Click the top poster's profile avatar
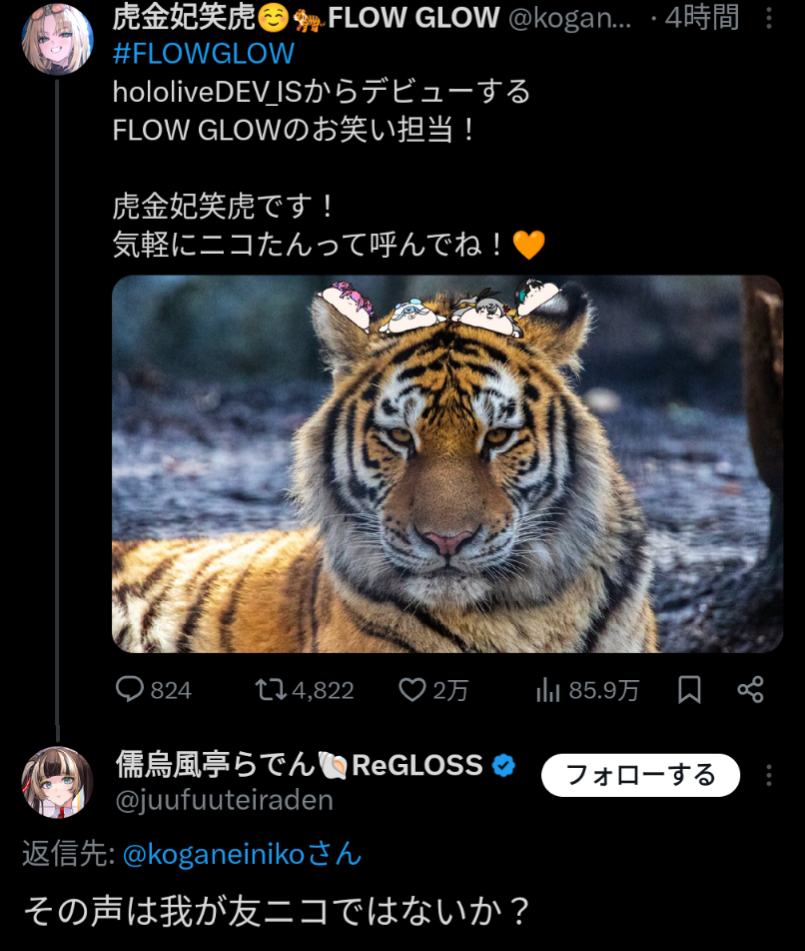 pyautogui.click(x=57, y=38)
